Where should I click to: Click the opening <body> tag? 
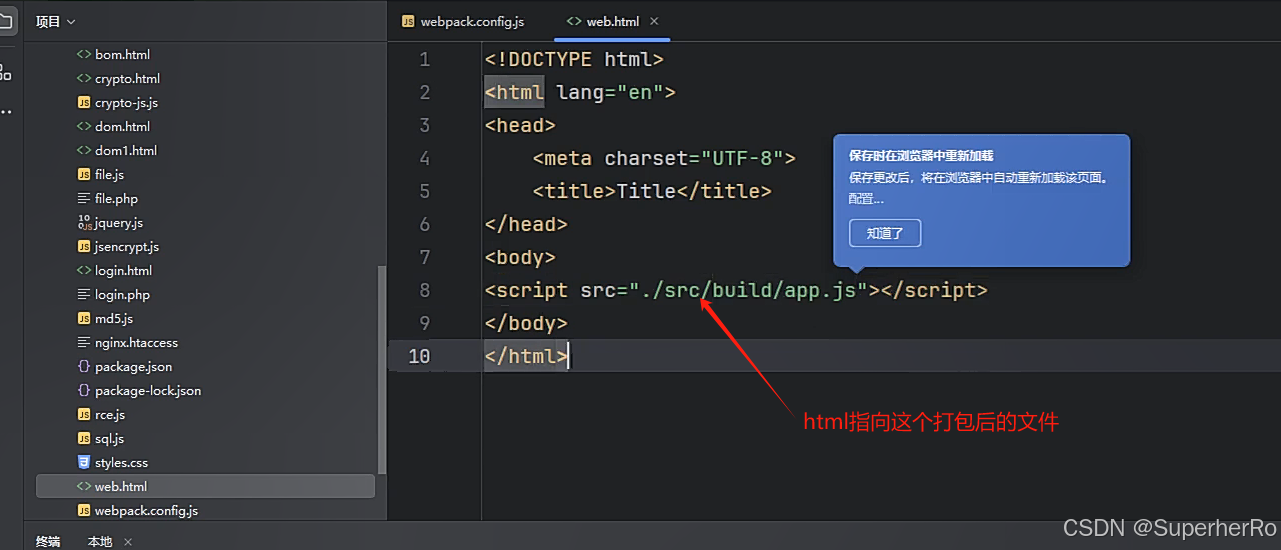[x=520, y=257]
